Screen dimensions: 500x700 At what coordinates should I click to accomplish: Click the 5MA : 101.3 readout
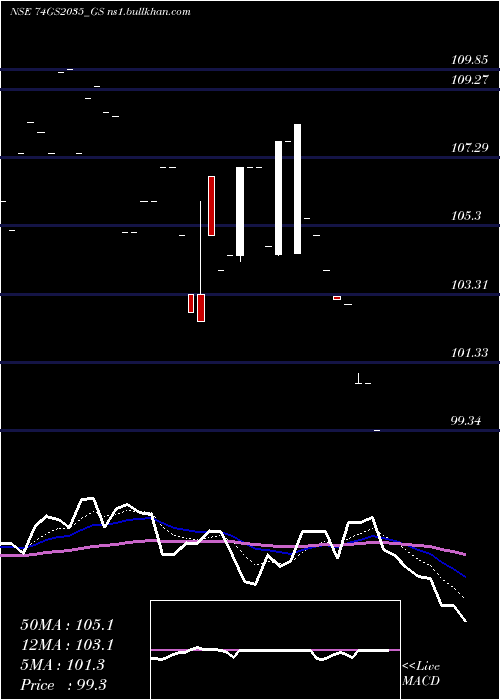click(x=62, y=665)
